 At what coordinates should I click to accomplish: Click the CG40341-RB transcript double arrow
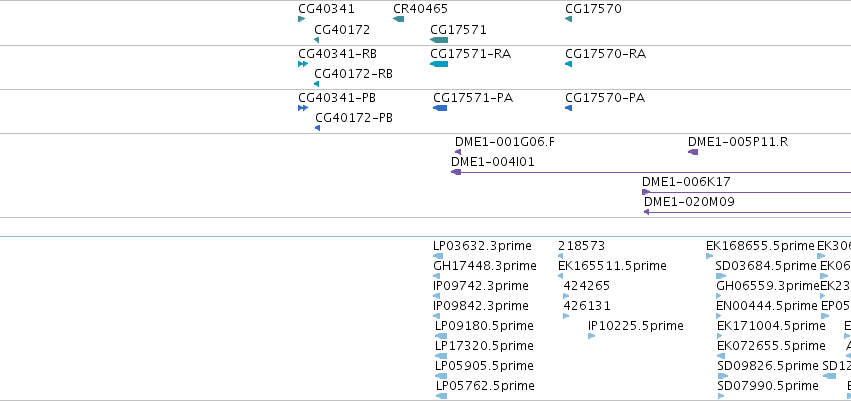(303, 64)
